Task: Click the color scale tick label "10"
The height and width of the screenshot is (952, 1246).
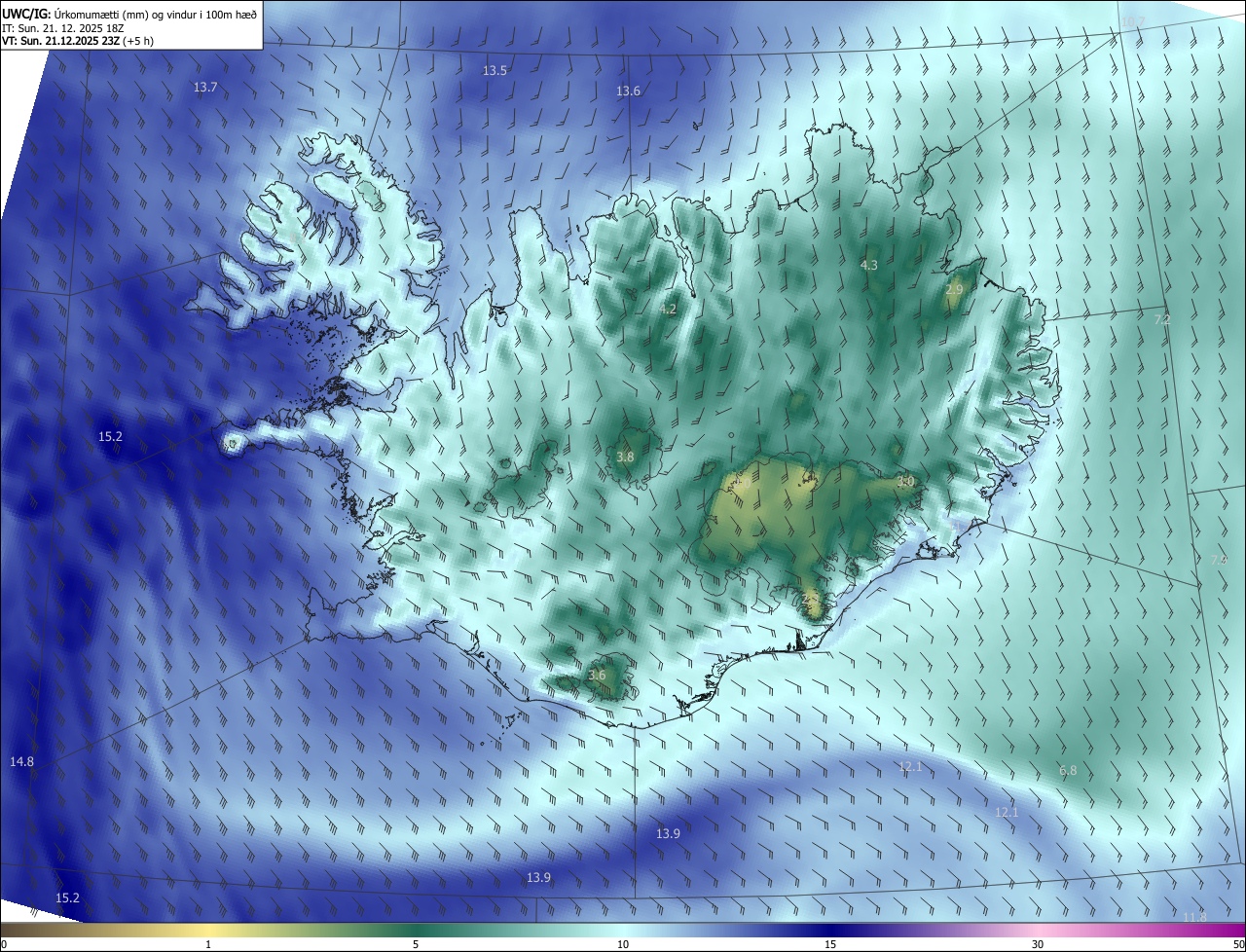Action: coord(623,945)
